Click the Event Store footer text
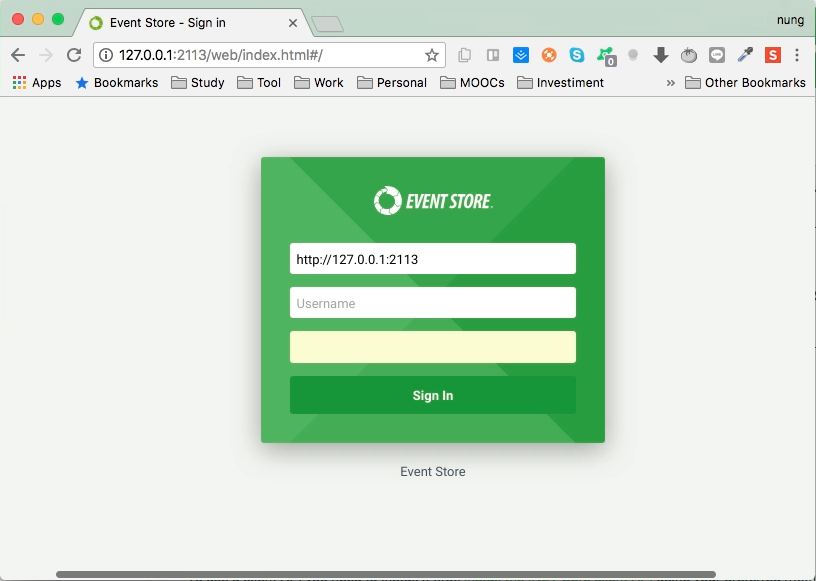Image resolution: width=816 pixels, height=581 pixels. (x=433, y=472)
